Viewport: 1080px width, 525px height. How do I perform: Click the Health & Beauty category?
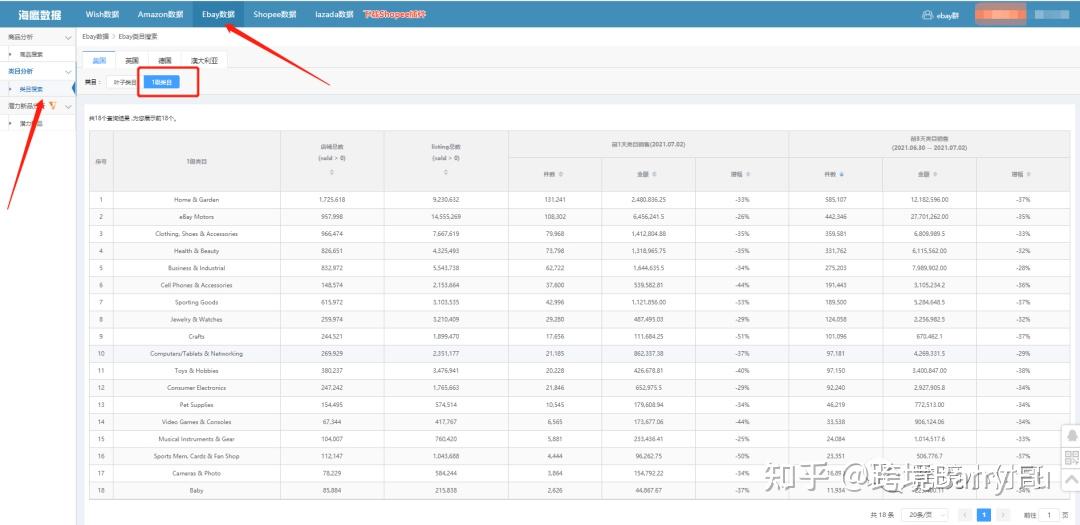(196, 251)
